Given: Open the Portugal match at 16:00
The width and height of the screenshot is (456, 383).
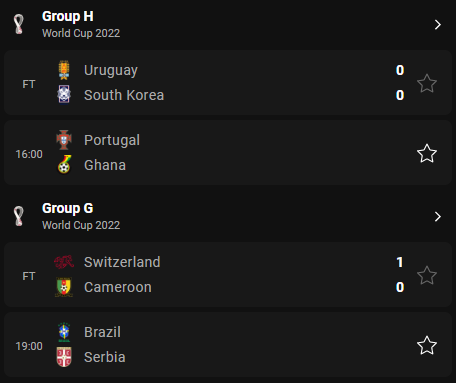Looking at the screenshot, I should coord(228,153).
